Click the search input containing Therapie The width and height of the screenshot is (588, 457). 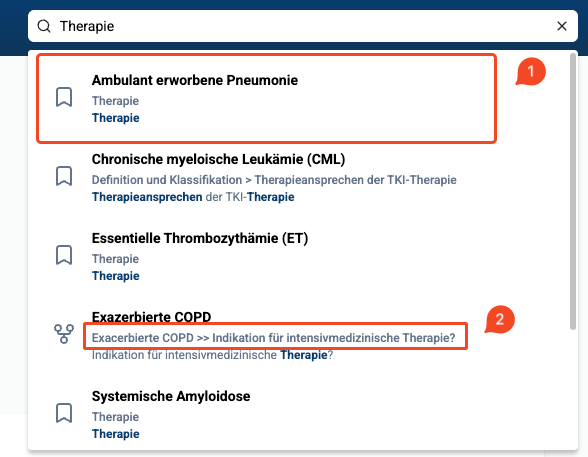click(x=303, y=26)
